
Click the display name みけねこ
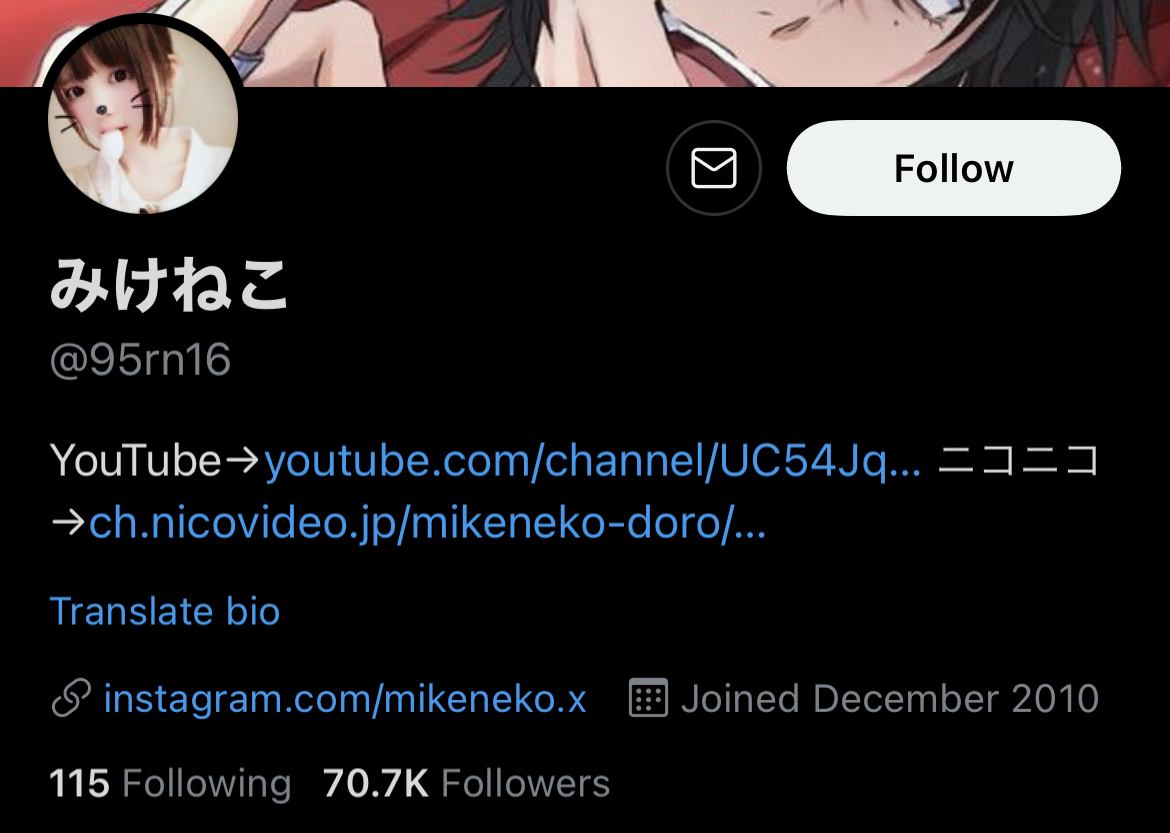click(x=169, y=284)
